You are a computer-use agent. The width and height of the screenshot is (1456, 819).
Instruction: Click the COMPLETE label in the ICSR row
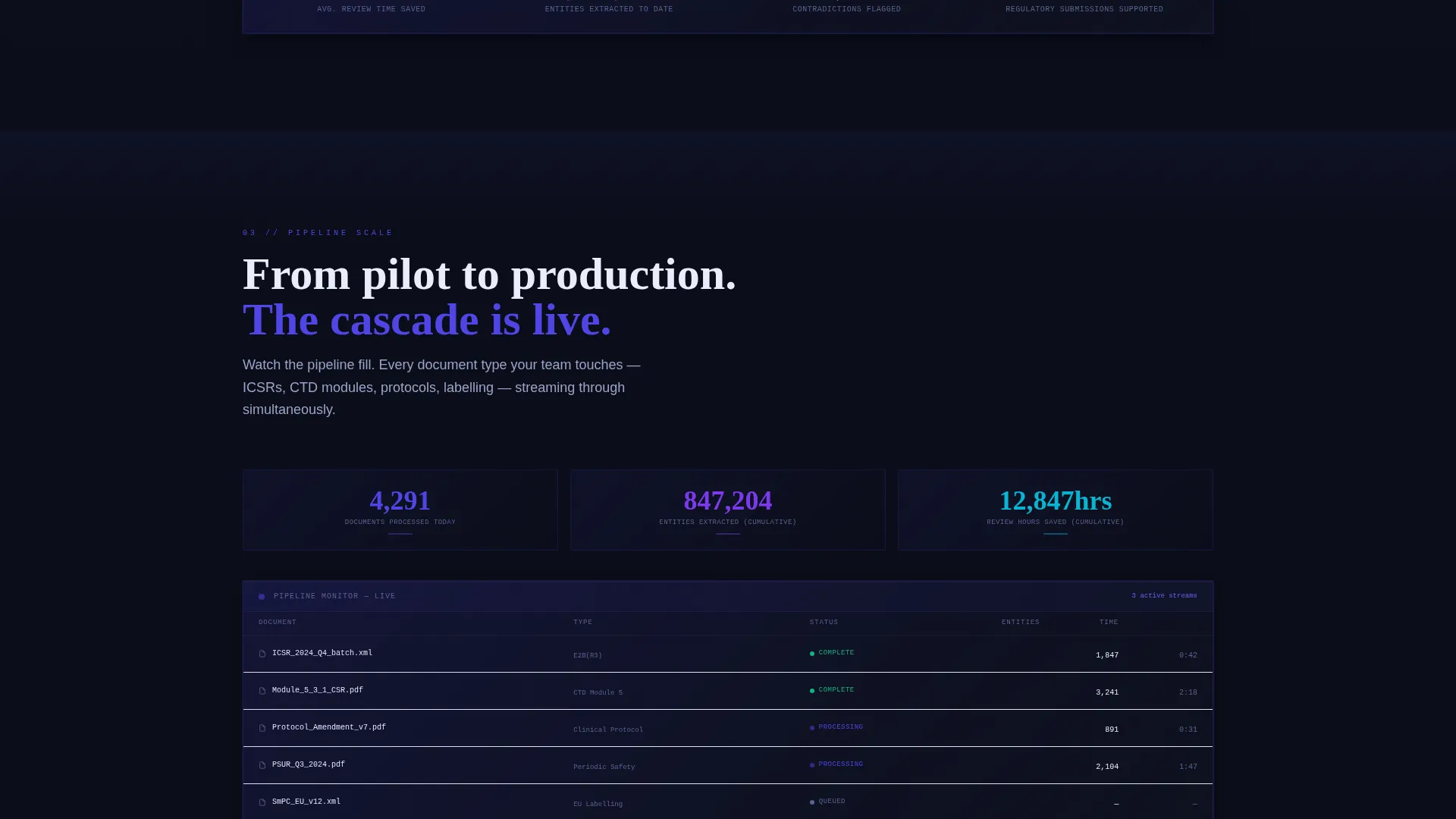(836, 653)
